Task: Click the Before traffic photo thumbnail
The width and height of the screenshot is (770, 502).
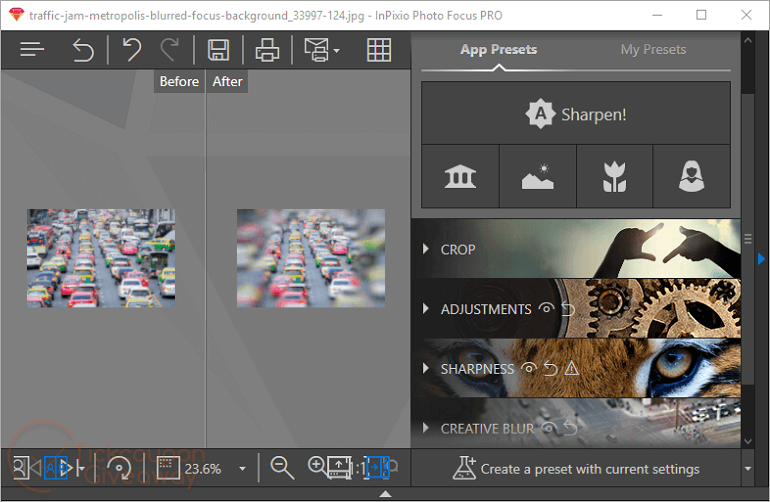Action: tap(101, 258)
